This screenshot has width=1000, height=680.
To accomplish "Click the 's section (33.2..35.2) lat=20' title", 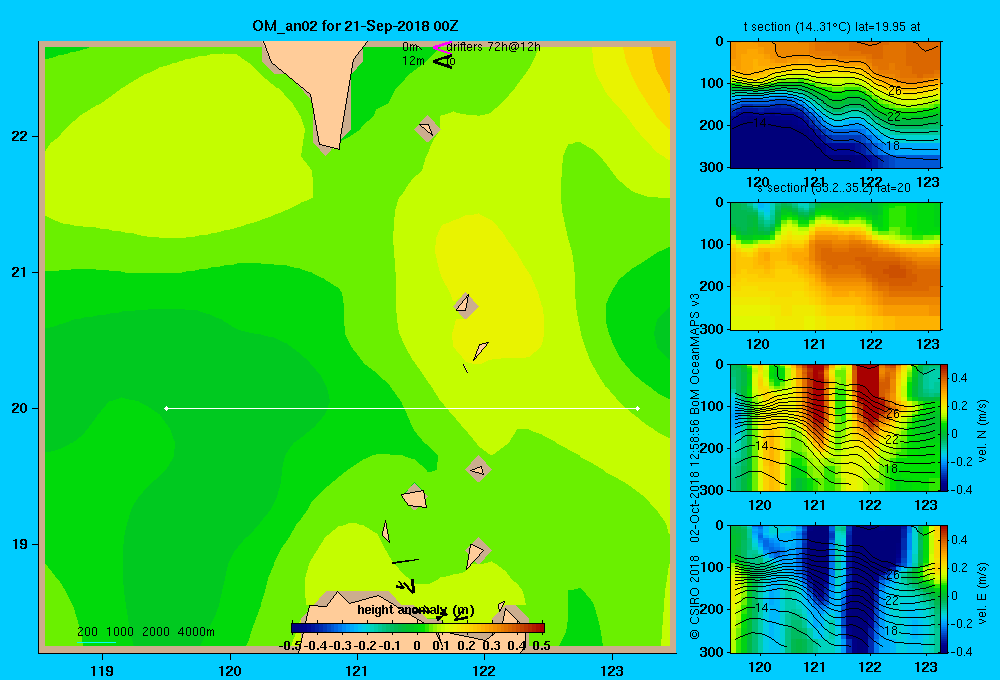I will (x=834, y=188).
